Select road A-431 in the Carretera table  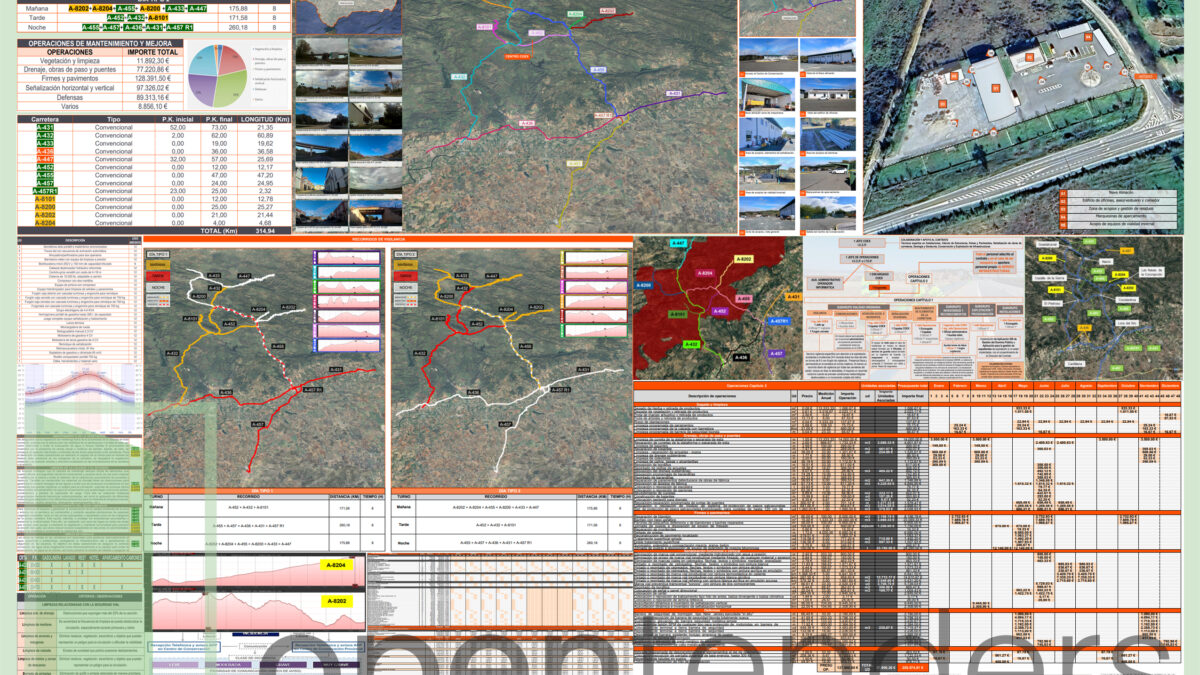point(45,127)
